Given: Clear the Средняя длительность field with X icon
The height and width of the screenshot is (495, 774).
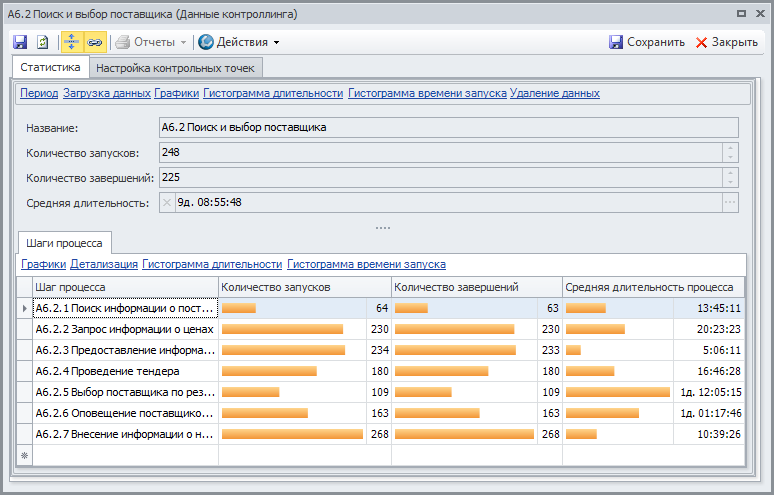Looking at the screenshot, I should (x=167, y=202).
